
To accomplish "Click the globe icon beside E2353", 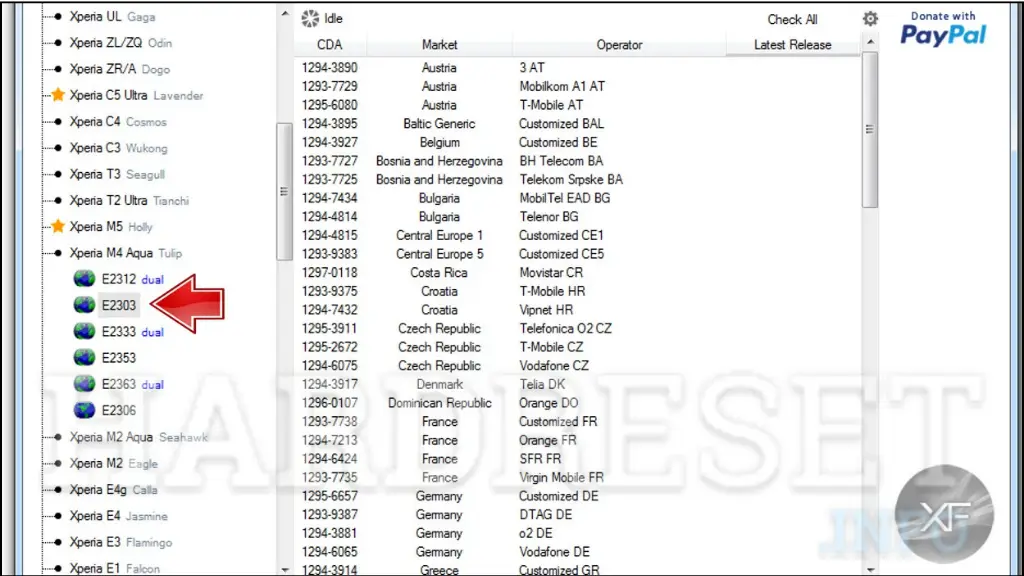I will (x=84, y=357).
